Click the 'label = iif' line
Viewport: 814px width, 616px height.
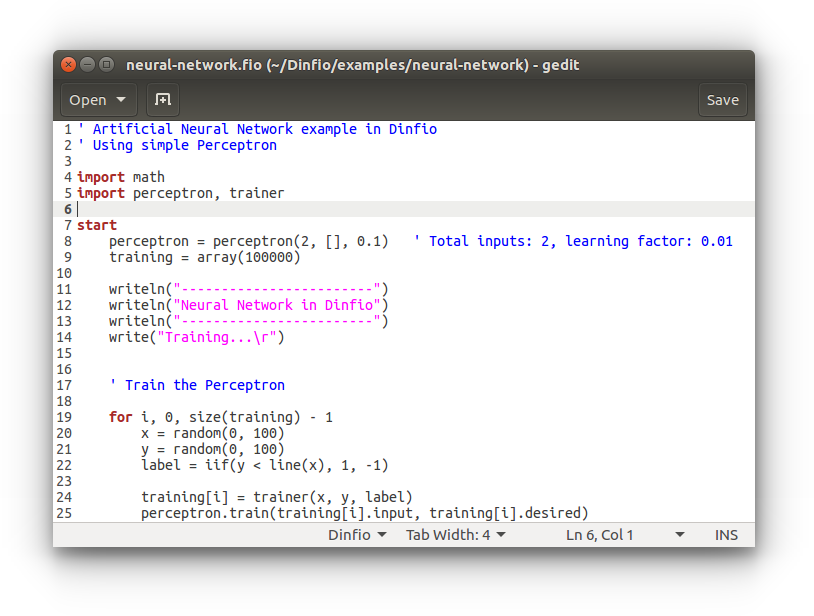point(264,465)
